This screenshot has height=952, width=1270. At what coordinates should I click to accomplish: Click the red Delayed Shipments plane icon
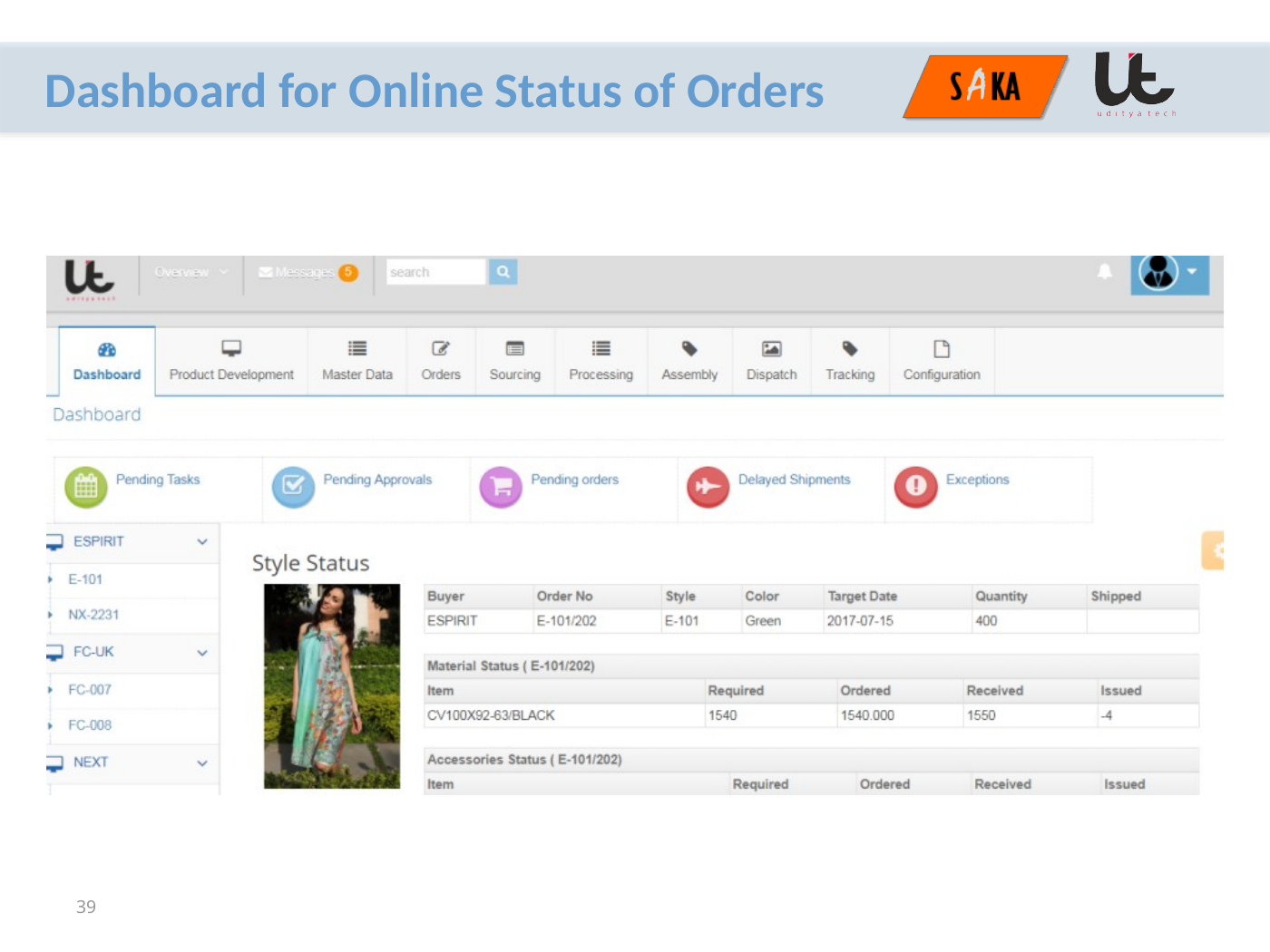point(708,487)
